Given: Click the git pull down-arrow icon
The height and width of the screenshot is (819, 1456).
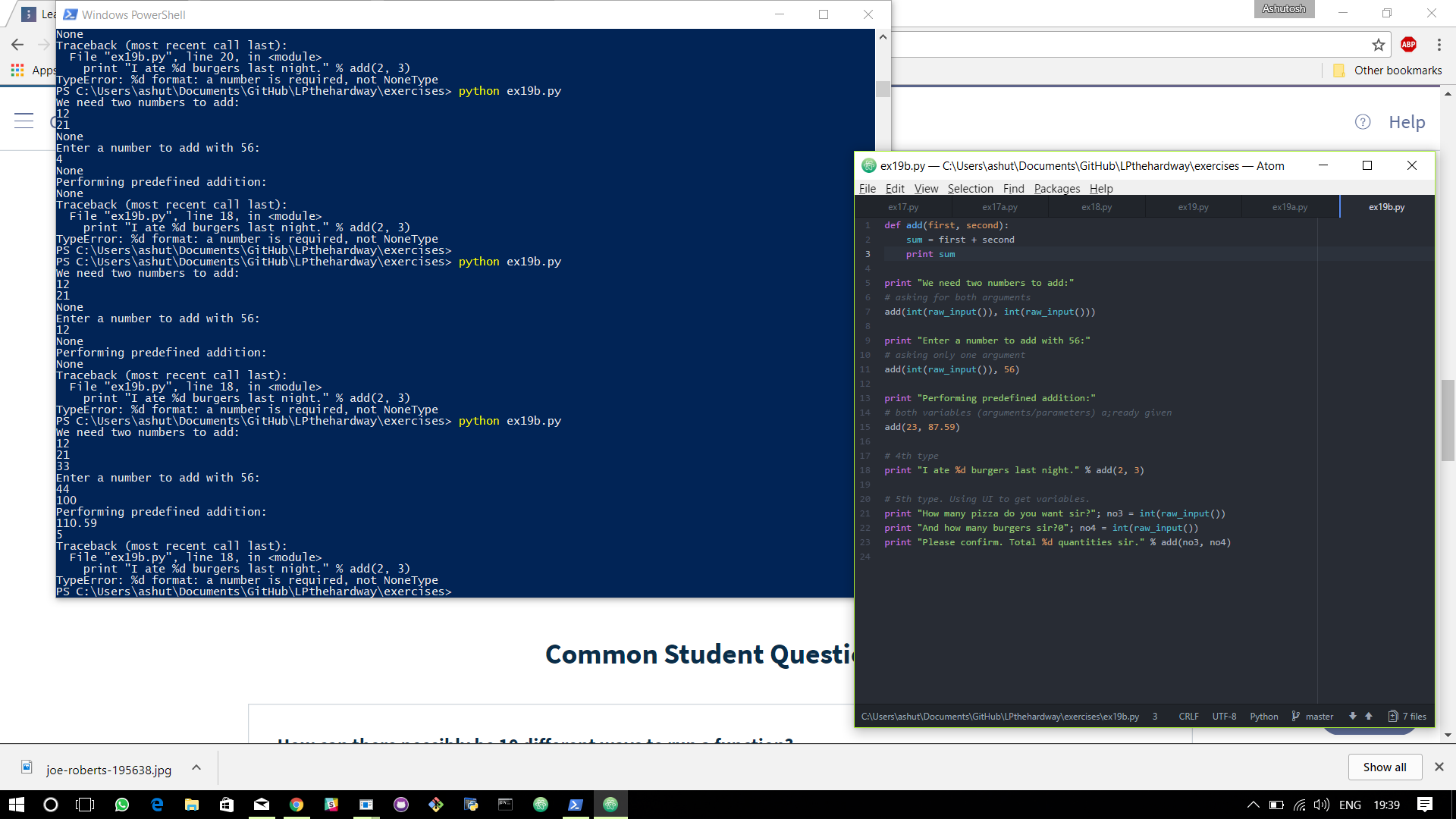Looking at the screenshot, I should (x=1352, y=717).
